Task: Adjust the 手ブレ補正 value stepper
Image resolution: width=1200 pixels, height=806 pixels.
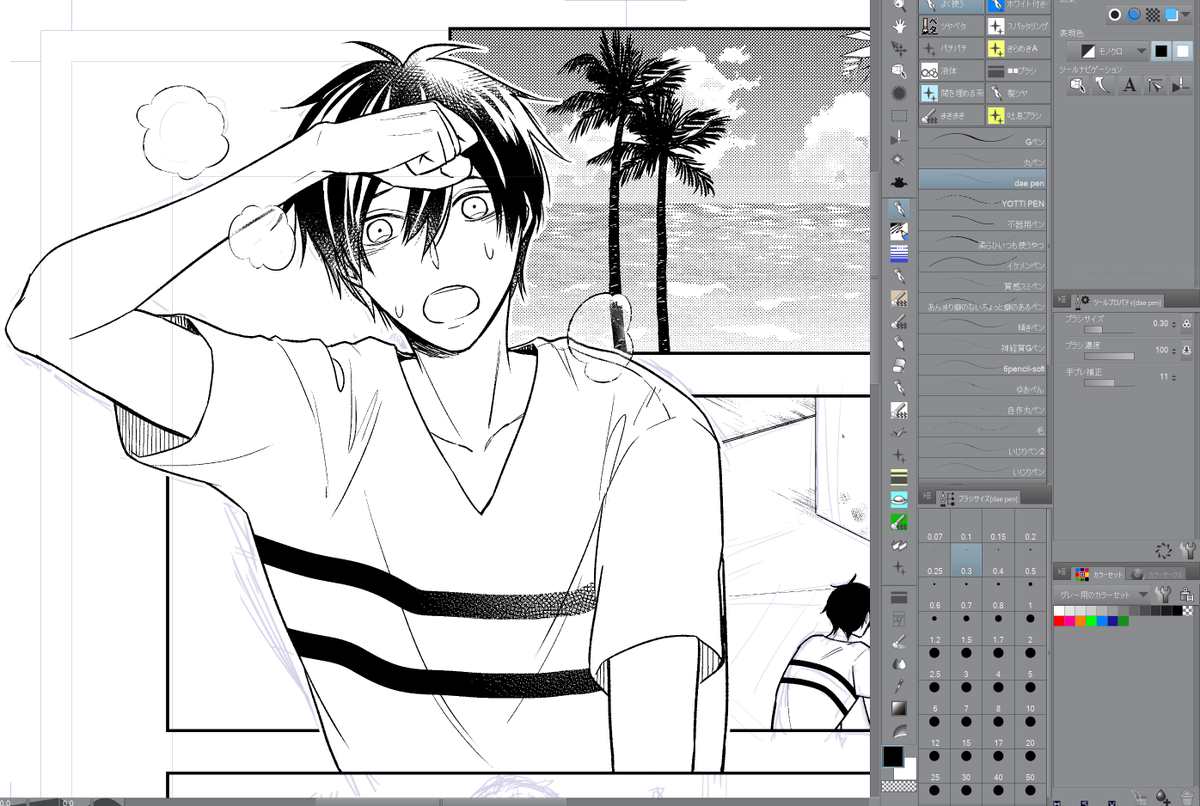Action: tap(1173, 376)
